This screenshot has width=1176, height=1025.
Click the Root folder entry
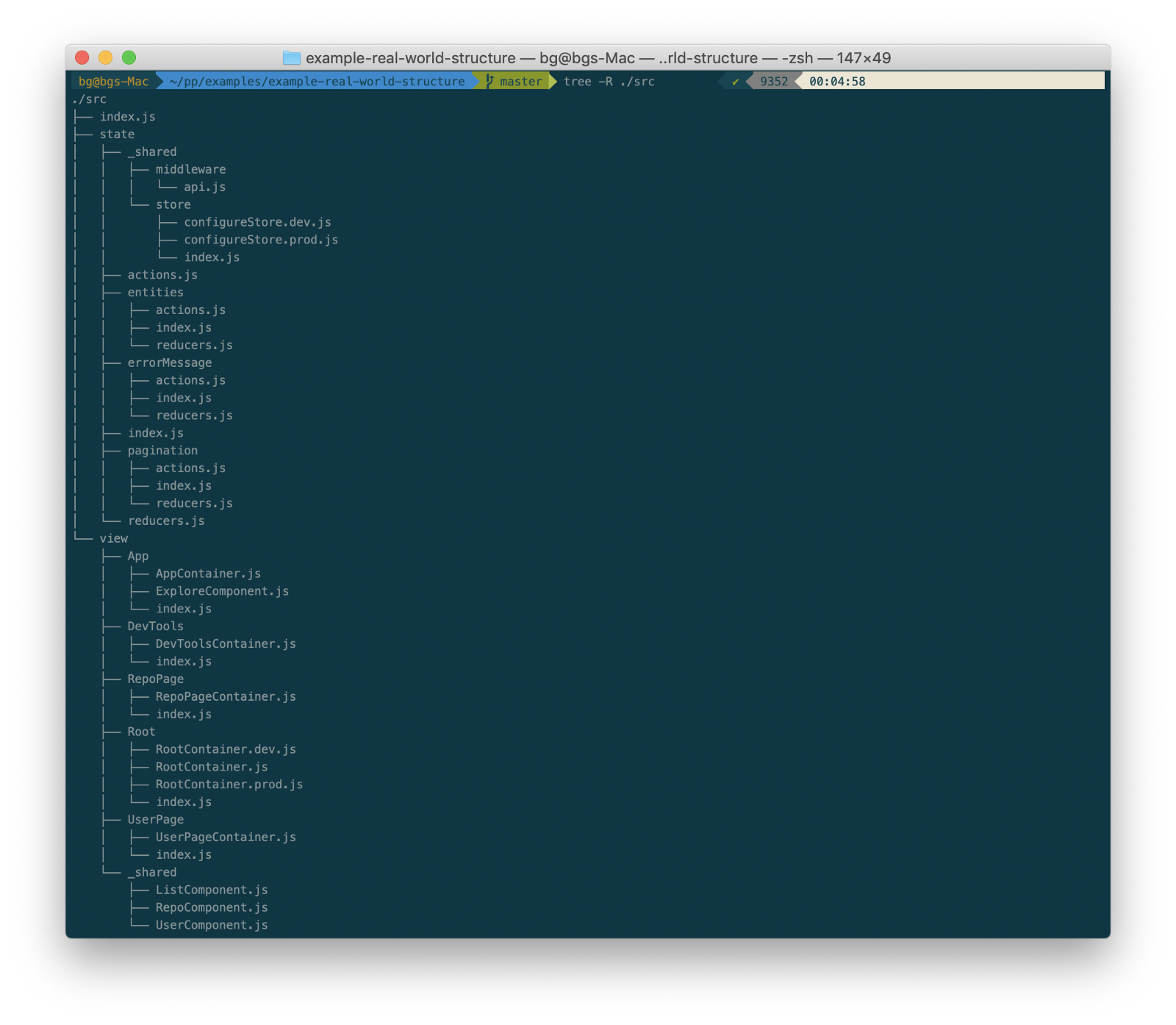click(x=142, y=732)
